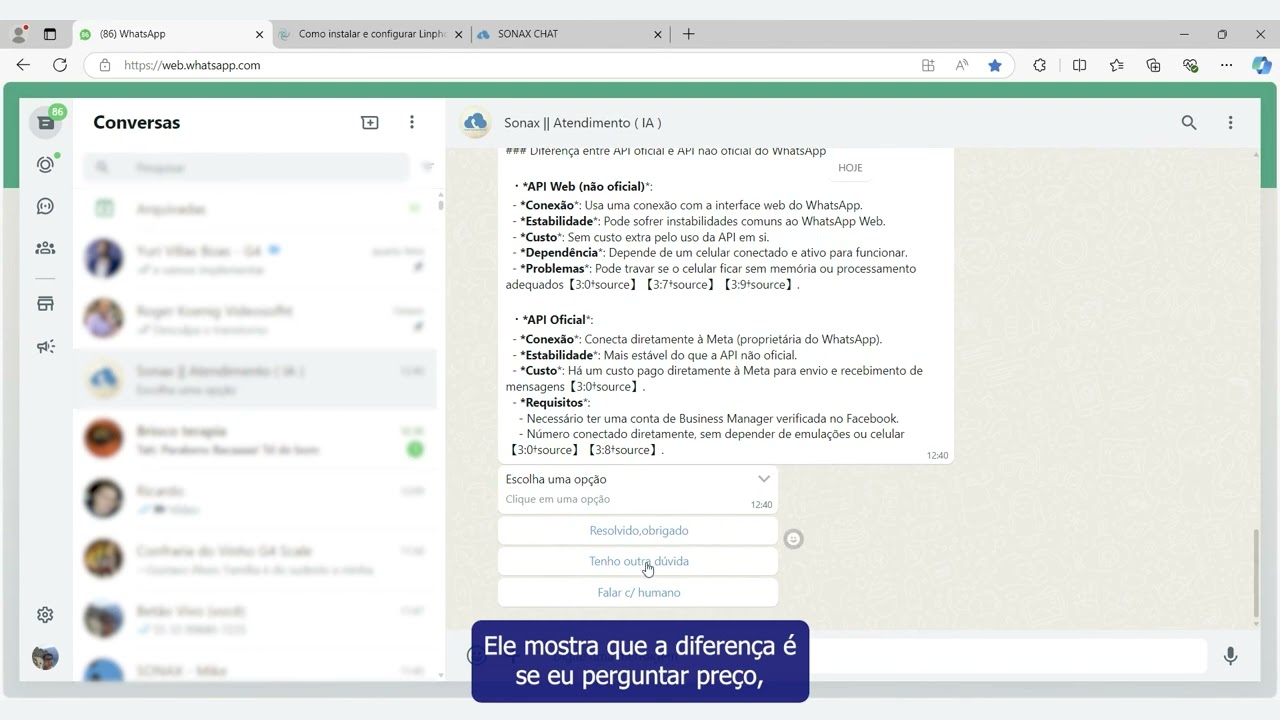Open browser Extensions puzzle icon
1280x720 pixels.
coord(1040,65)
